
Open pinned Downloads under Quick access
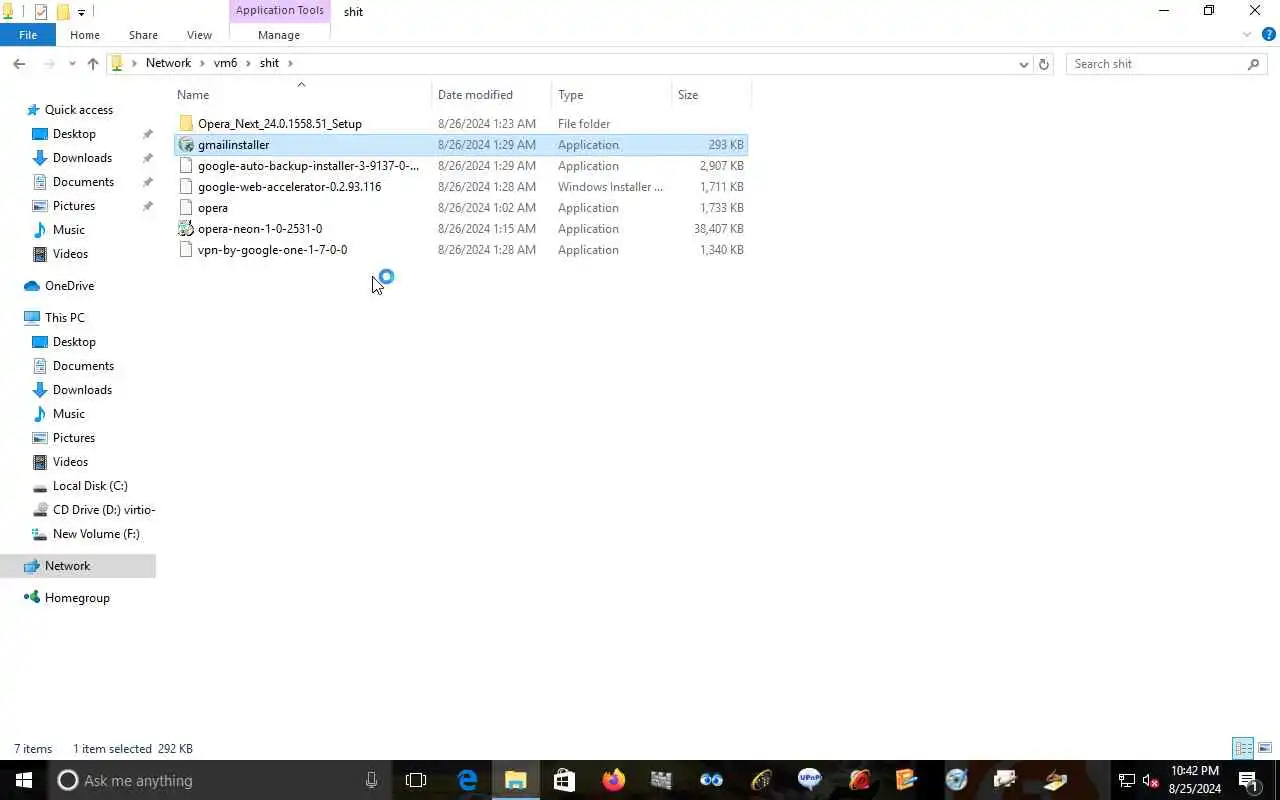(82, 158)
